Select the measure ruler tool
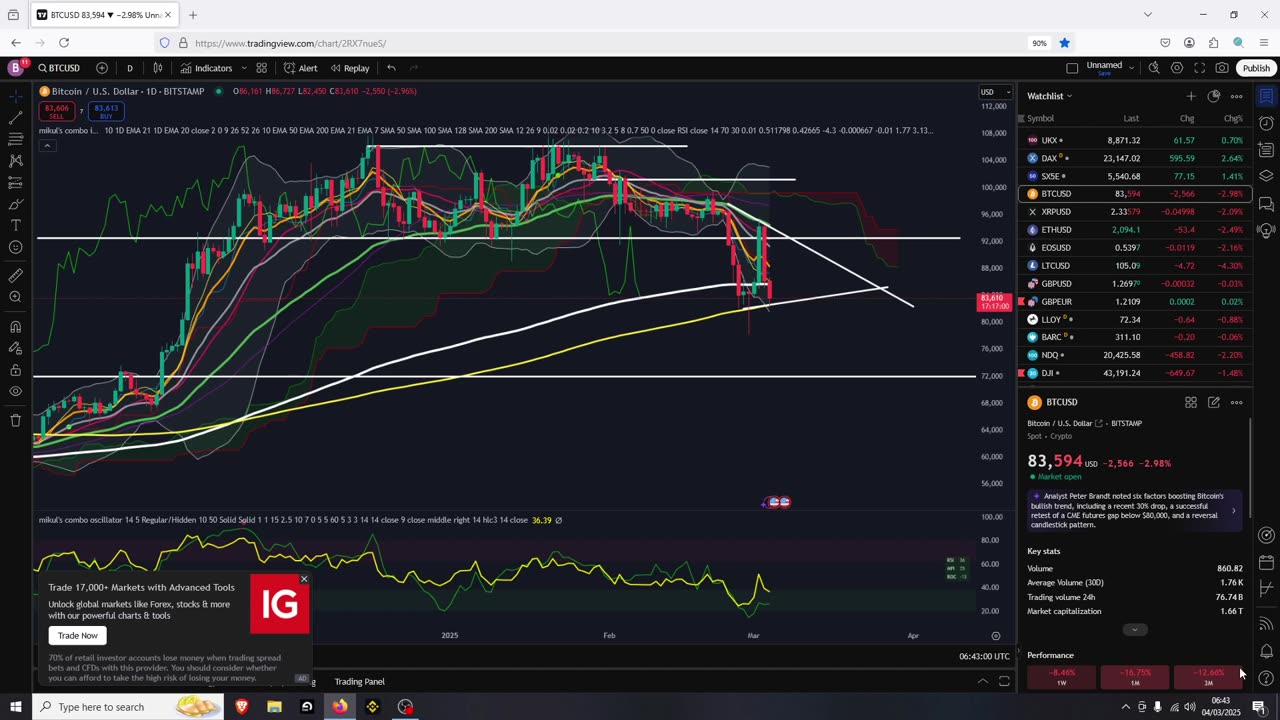 (15, 275)
